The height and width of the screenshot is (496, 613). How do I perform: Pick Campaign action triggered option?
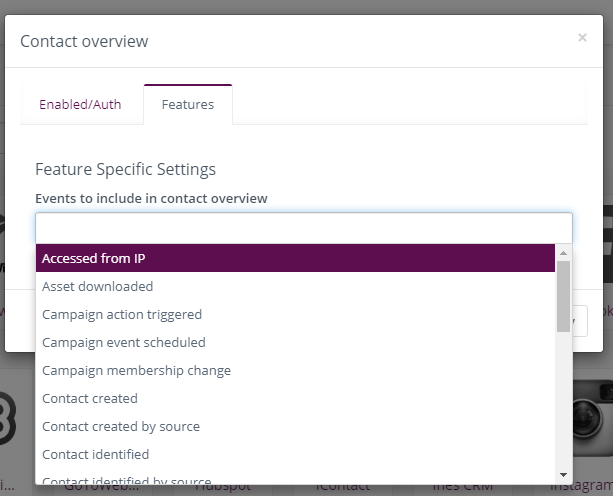pos(295,315)
